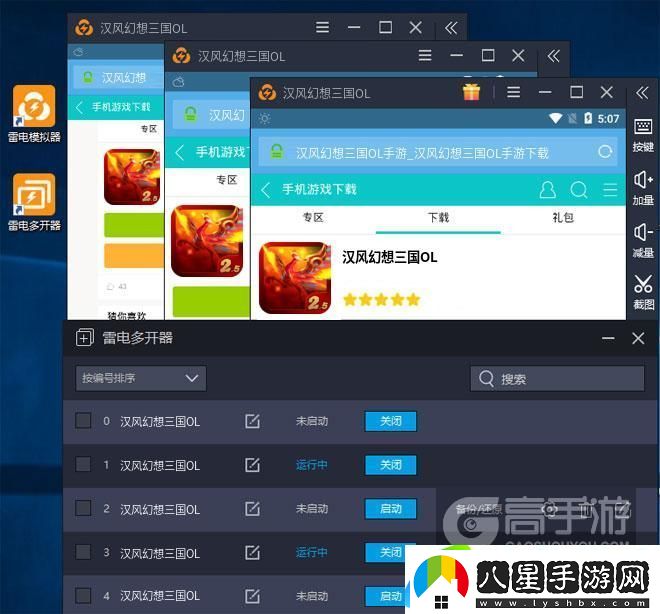The height and width of the screenshot is (614, 660).
Task: Switch to the 礼包 tab
Action: pyautogui.click(x=563, y=218)
